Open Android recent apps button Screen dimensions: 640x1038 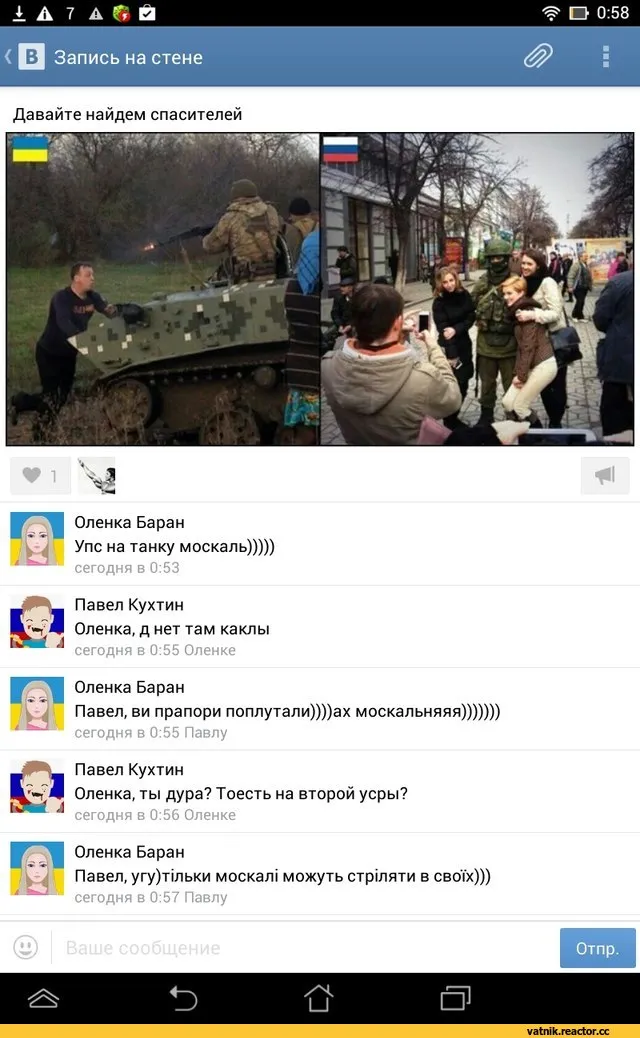(x=455, y=998)
